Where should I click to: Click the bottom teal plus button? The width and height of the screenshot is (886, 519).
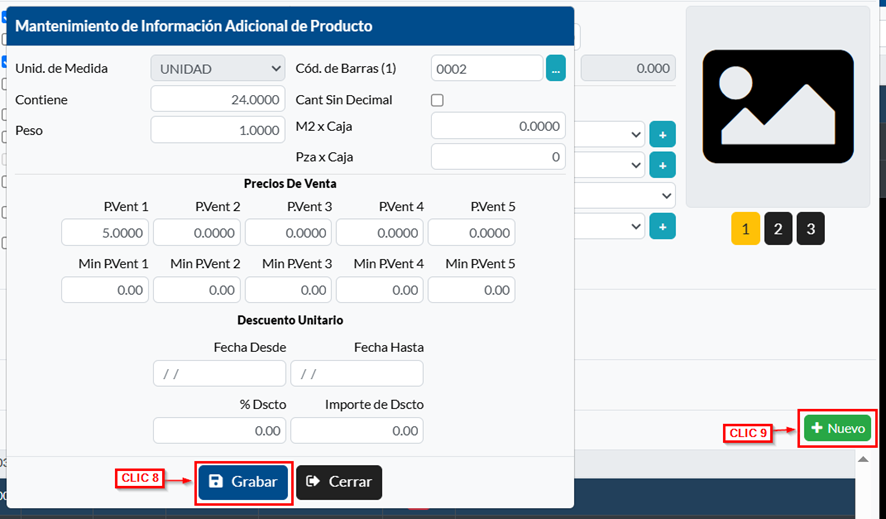pos(662,226)
